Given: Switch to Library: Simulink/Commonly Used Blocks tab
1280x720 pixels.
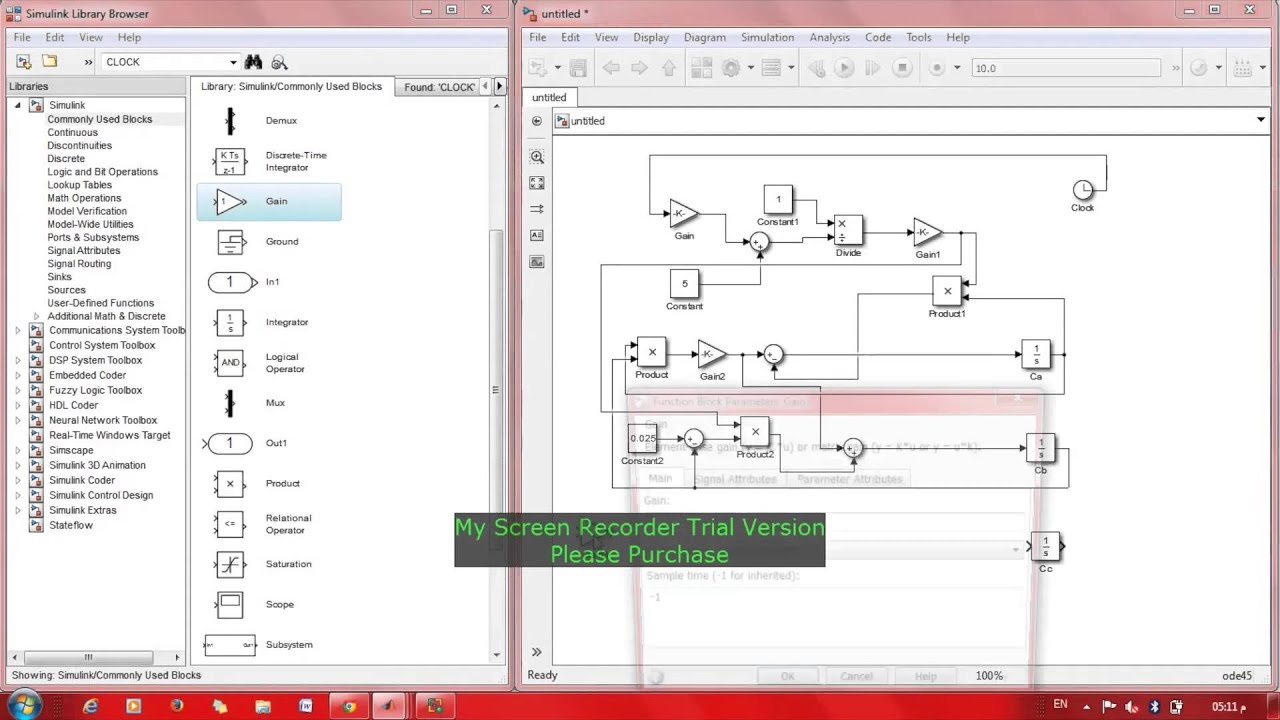Looking at the screenshot, I should (x=291, y=87).
